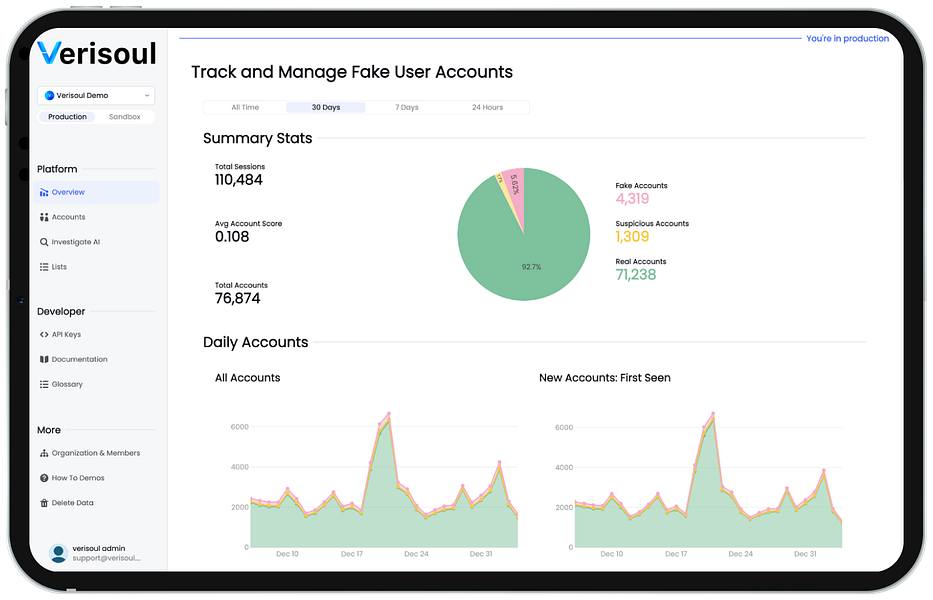Click New Accounts: First Seen title
933x600 pixels.
point(605,378)
